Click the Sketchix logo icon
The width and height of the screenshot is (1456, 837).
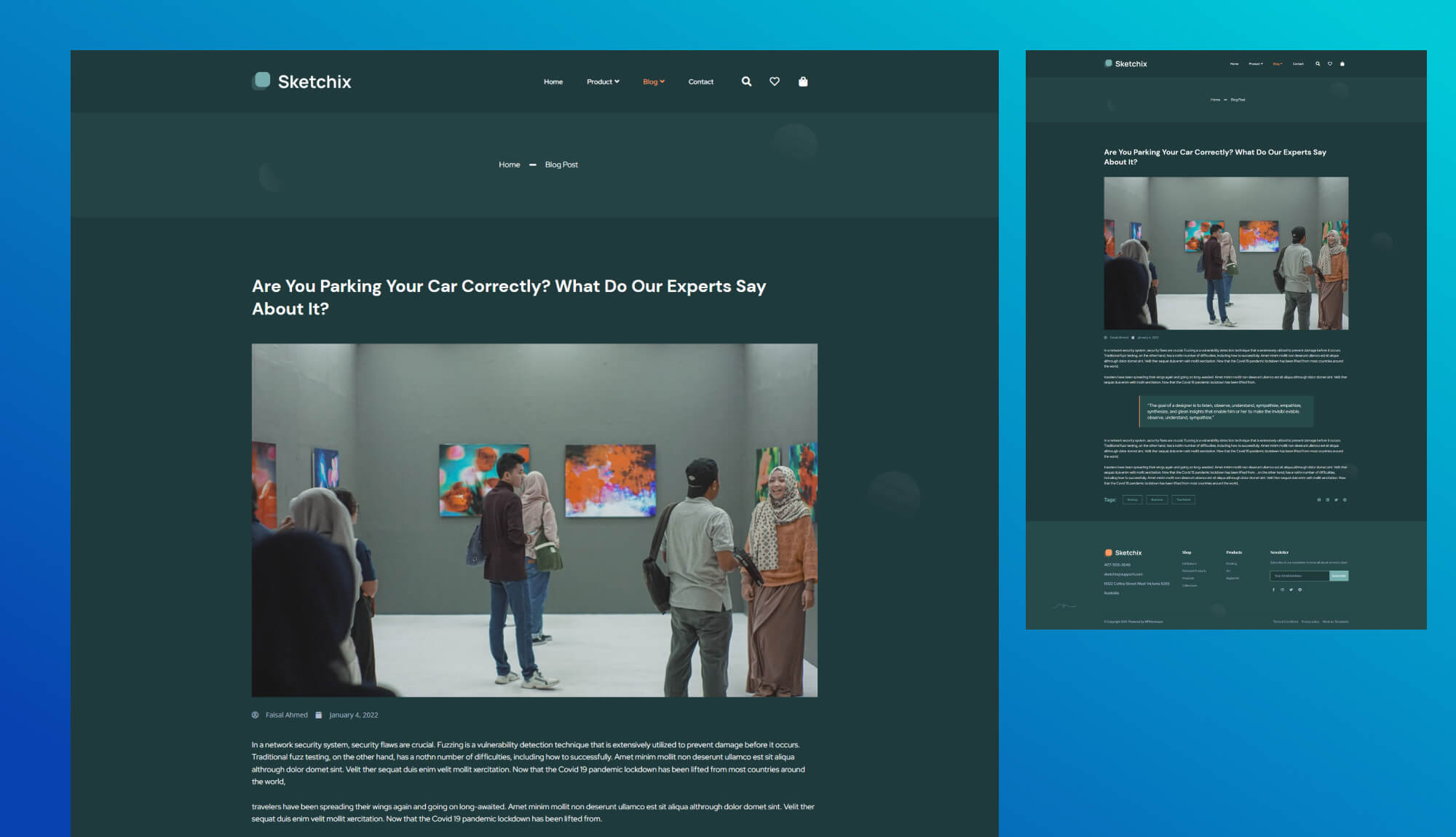pos(262,82)
